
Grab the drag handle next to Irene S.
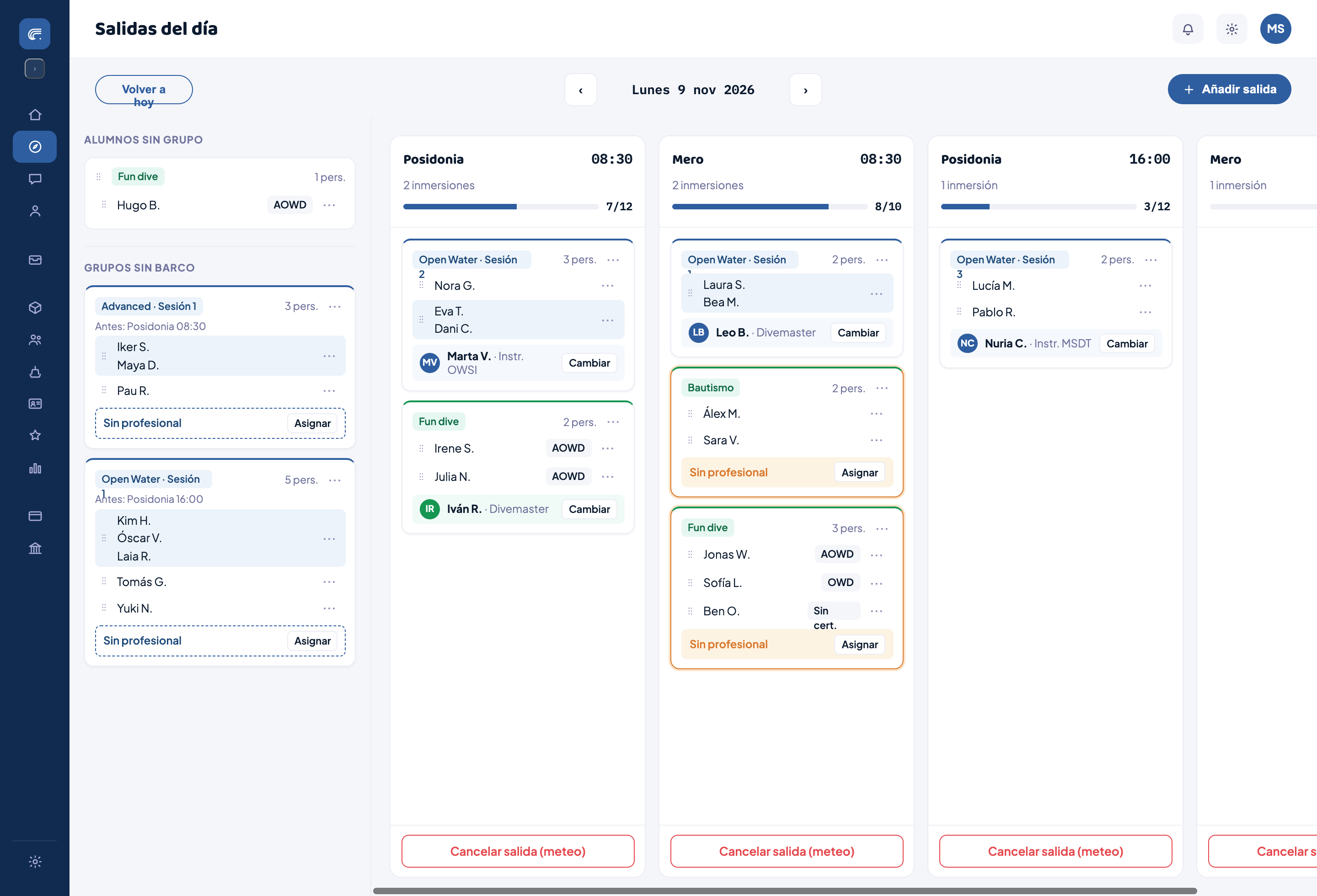[421, 448]
